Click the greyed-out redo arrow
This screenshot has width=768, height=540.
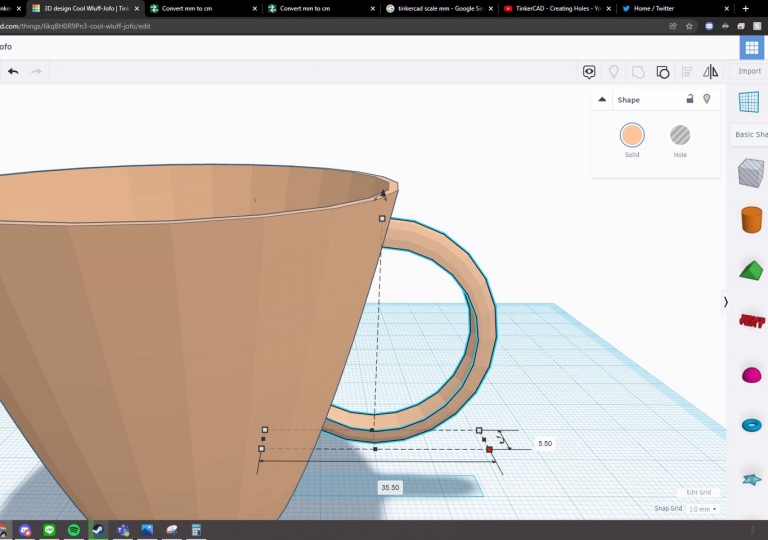(x=37, y=72)
